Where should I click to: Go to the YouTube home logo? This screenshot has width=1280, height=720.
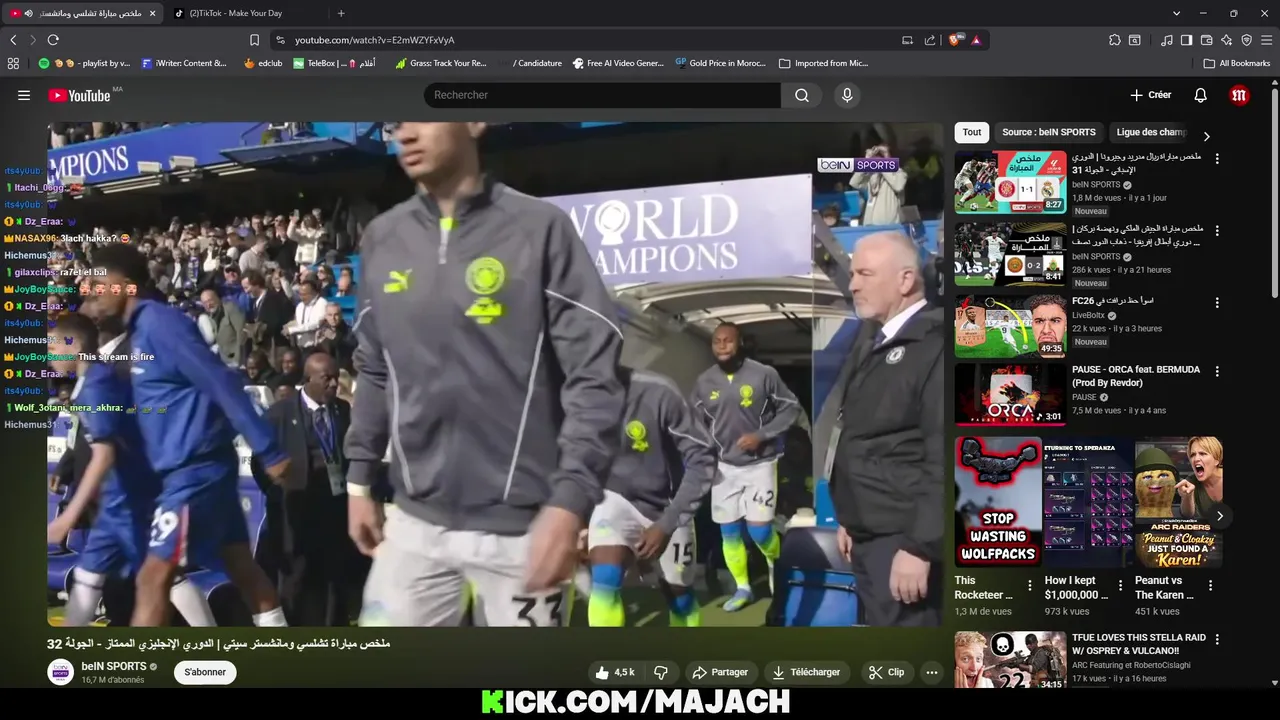click(79, 95)
